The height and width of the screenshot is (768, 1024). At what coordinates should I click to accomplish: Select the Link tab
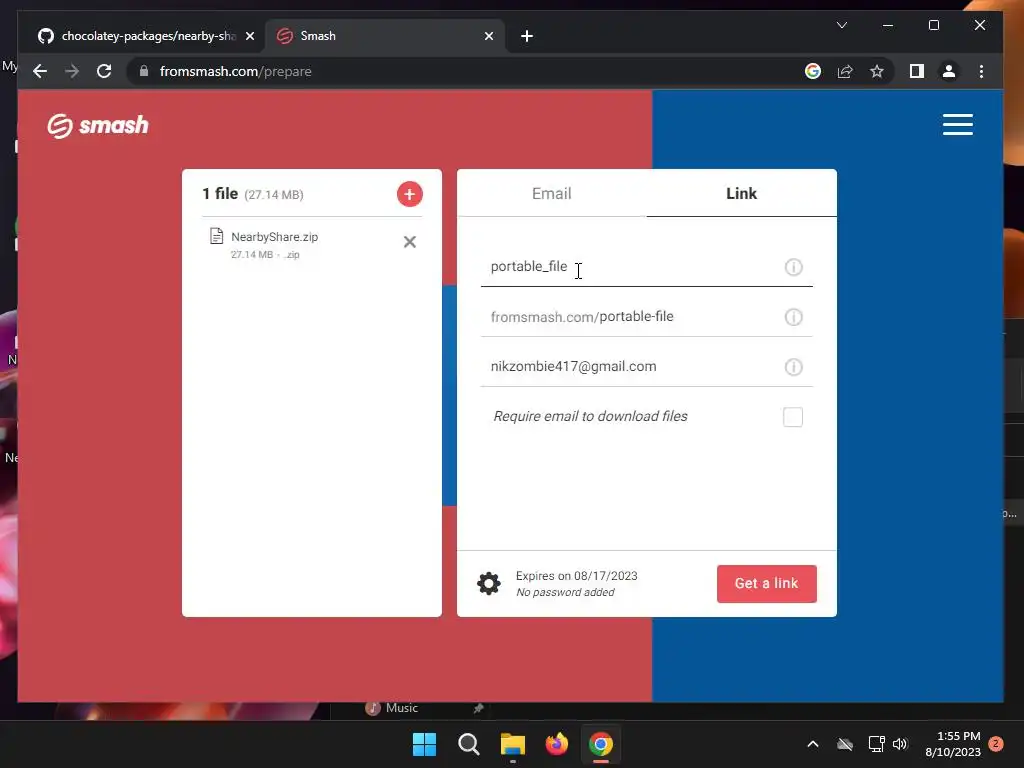pos(741,193)
